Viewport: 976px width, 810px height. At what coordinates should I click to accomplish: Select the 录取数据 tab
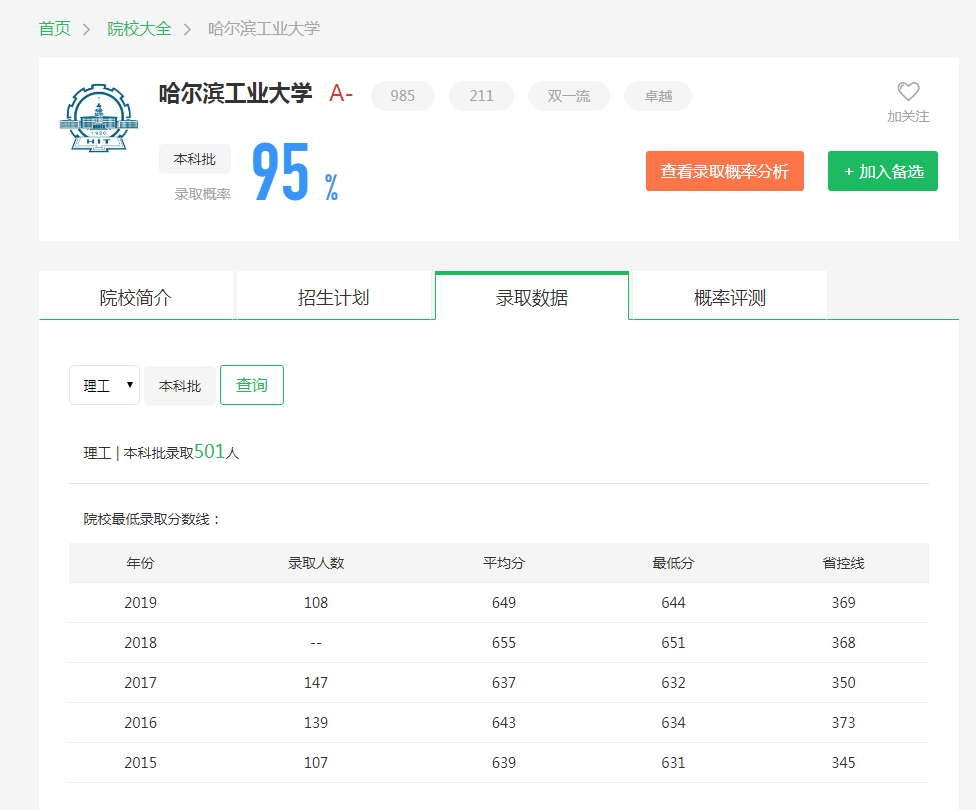(532, 298)
